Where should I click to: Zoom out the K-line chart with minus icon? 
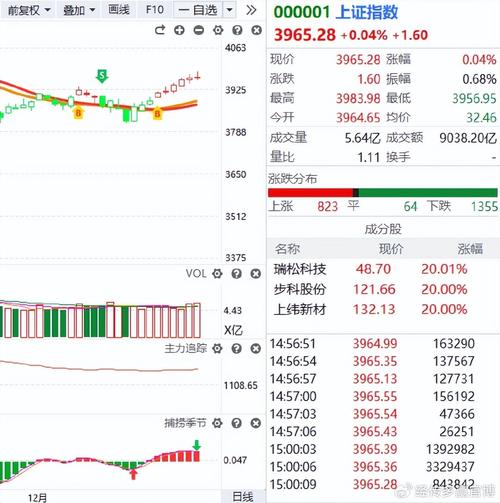pos(199,30)
